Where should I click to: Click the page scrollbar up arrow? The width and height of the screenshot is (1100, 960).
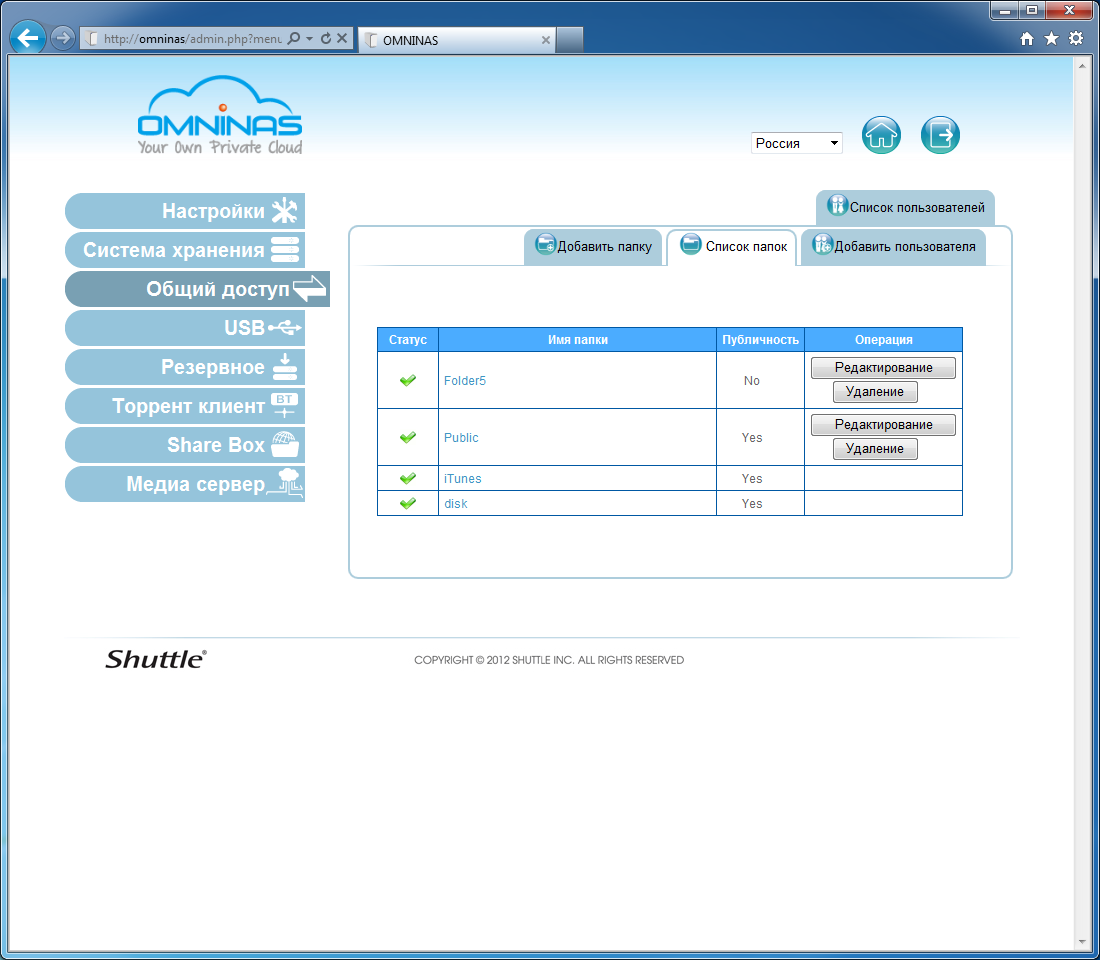click(1081, 66)
